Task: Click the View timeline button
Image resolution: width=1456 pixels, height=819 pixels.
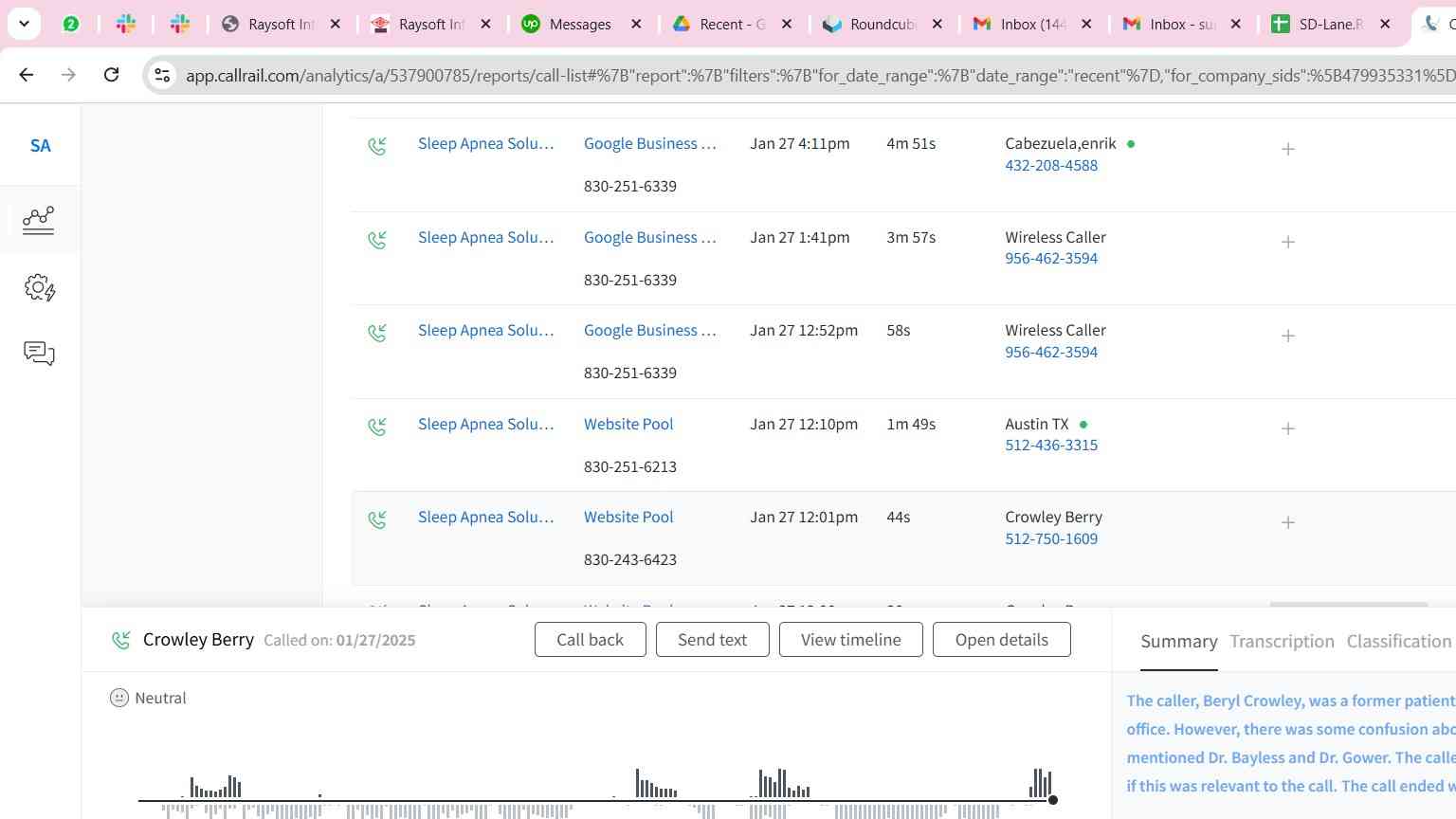Action: (x=850, y=640)
